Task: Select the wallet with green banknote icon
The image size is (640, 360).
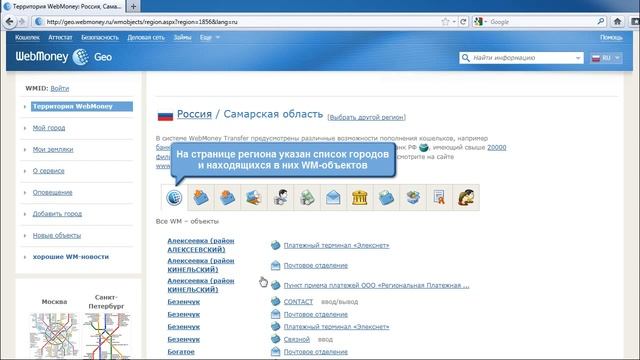Action: (x=386, y=198)
